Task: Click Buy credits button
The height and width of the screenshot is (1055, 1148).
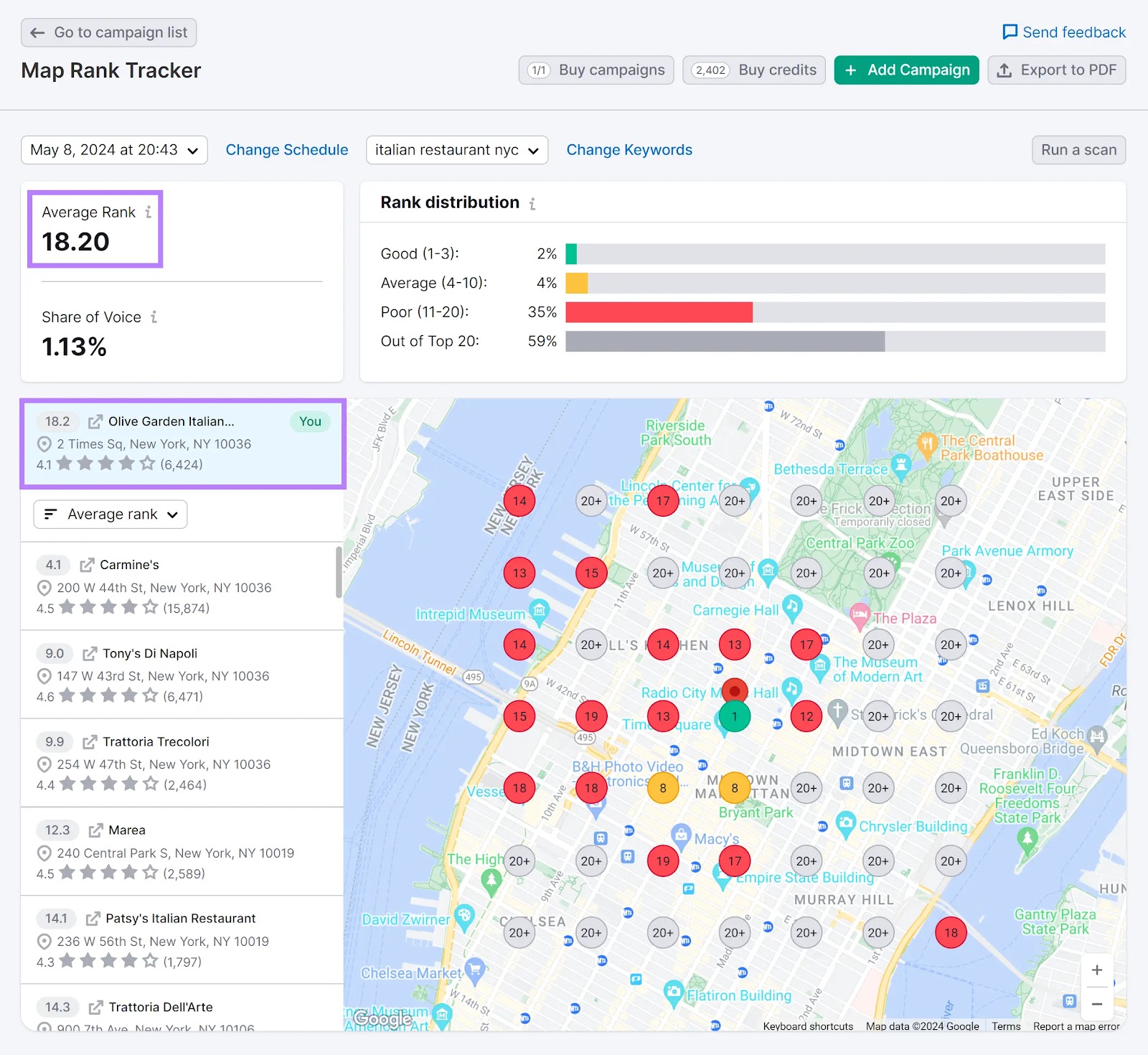Action: click(754, 70)
